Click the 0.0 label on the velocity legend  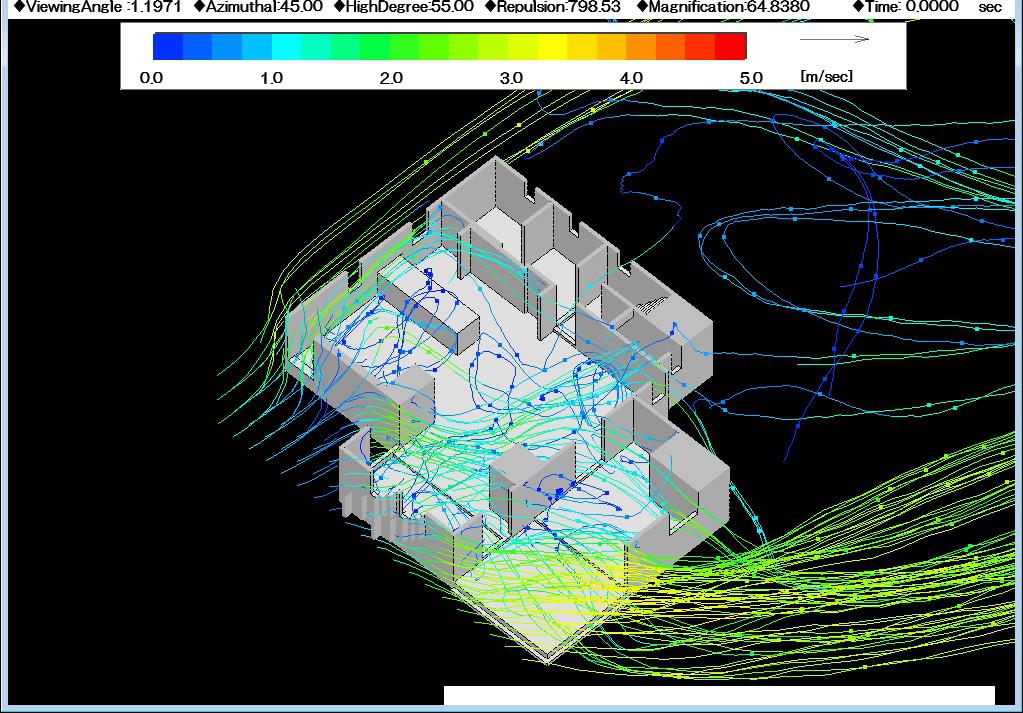point(151,78)
